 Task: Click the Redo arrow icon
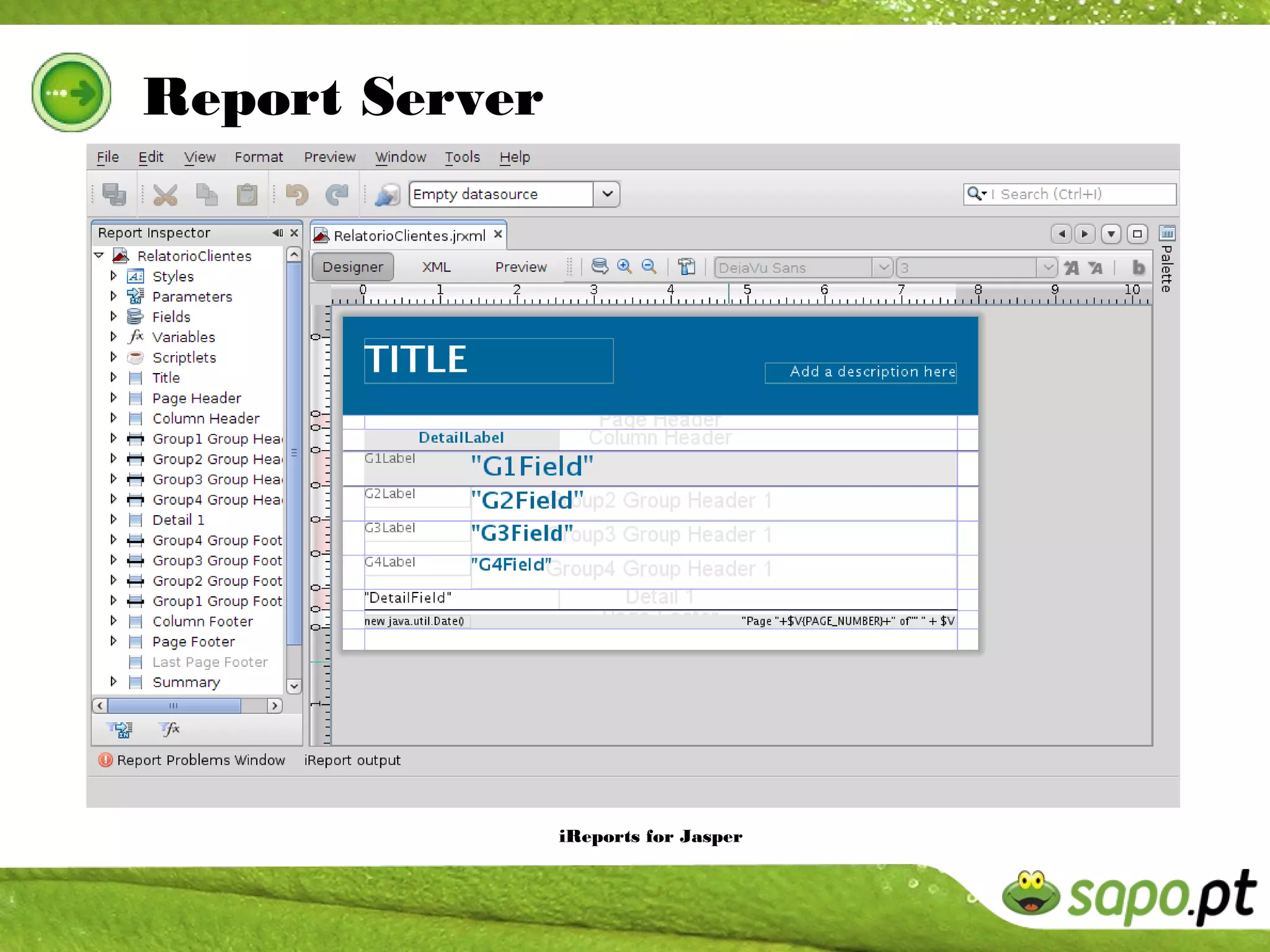337,195
